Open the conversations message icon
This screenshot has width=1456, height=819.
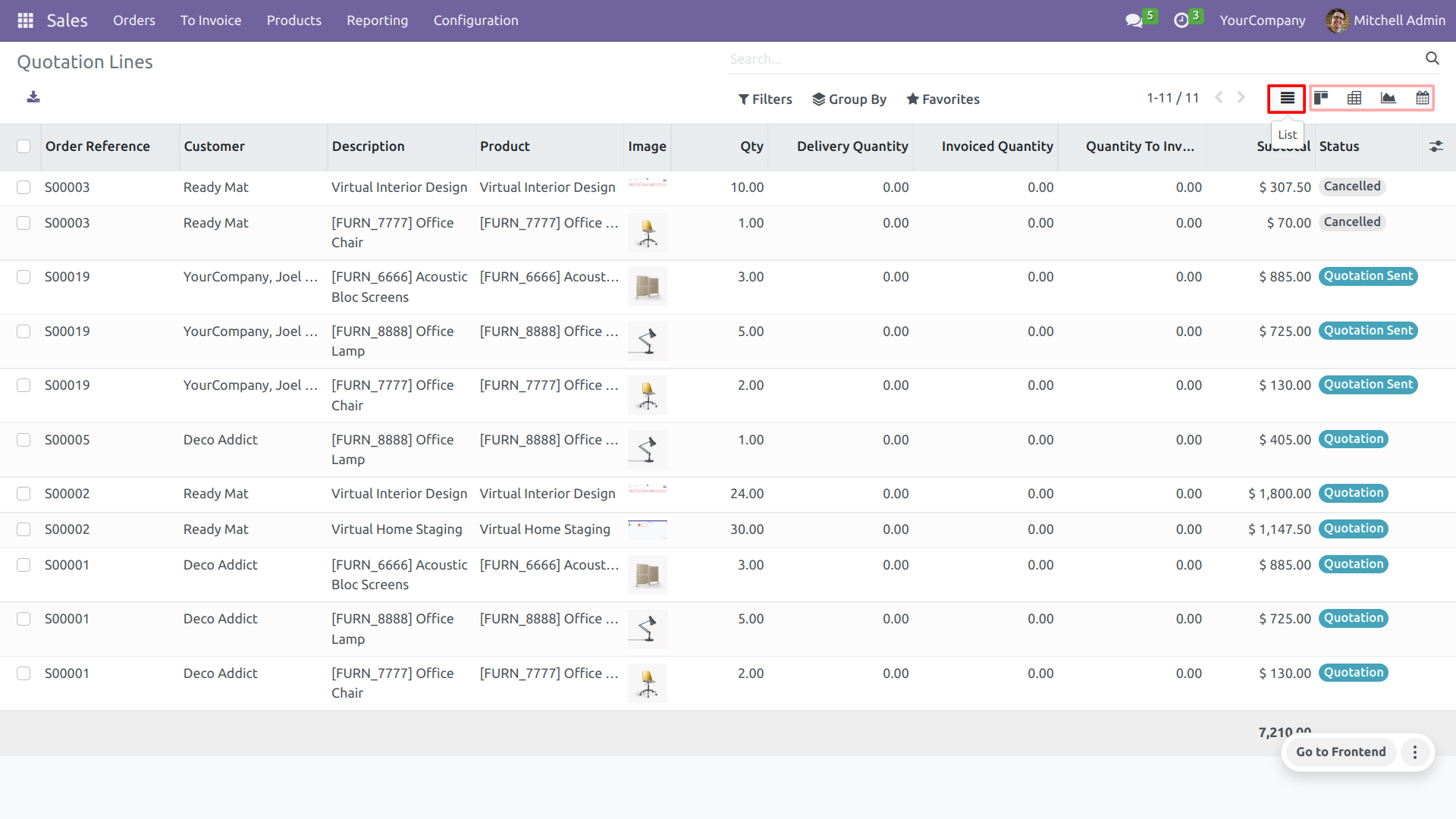pos(1134,20)
